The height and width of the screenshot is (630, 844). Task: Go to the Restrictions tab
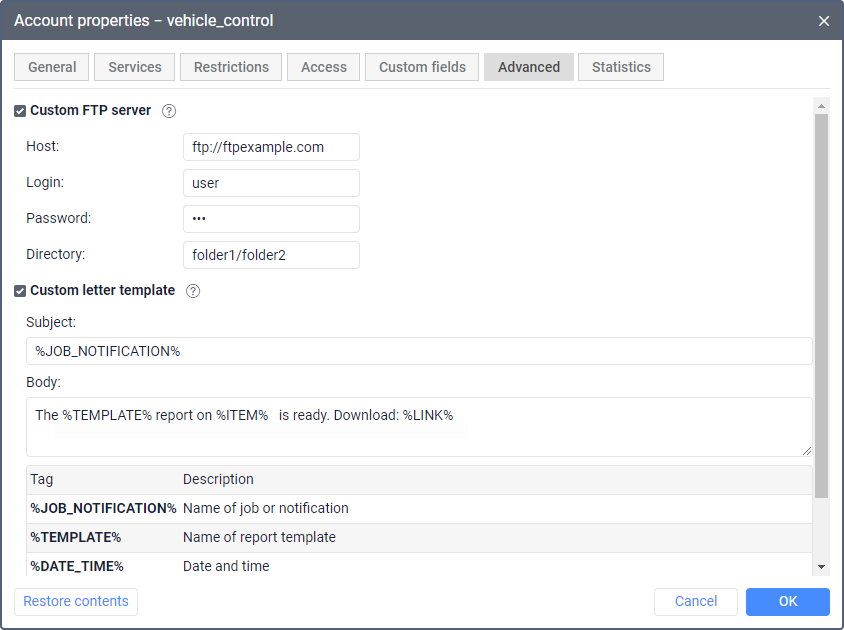click(x=231, y=67)
